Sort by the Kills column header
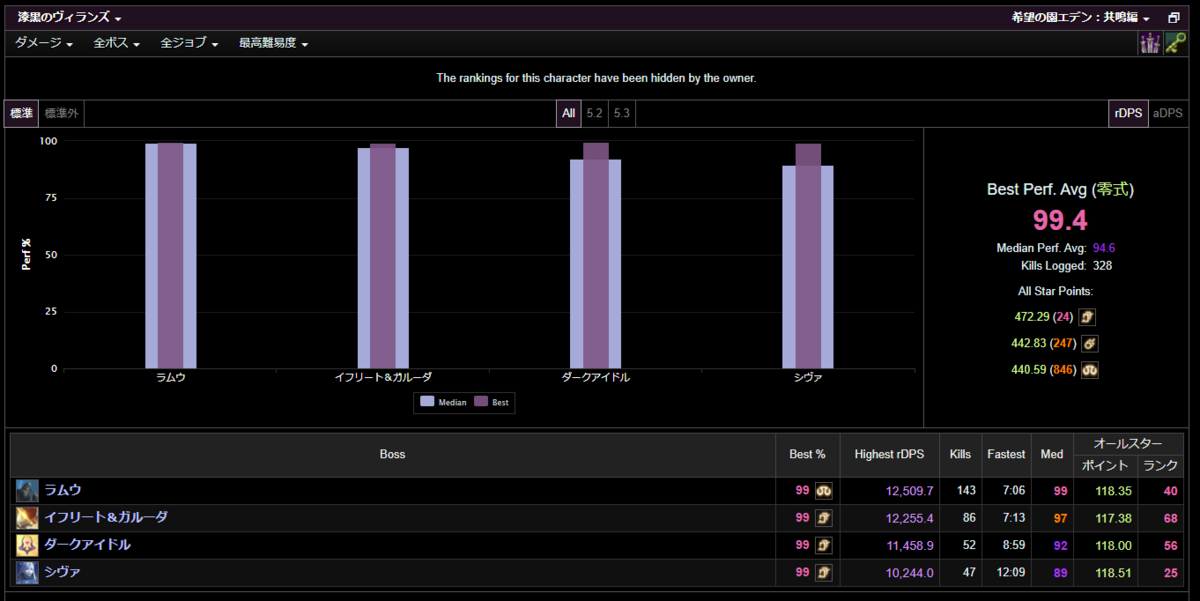 click(960, 454)
